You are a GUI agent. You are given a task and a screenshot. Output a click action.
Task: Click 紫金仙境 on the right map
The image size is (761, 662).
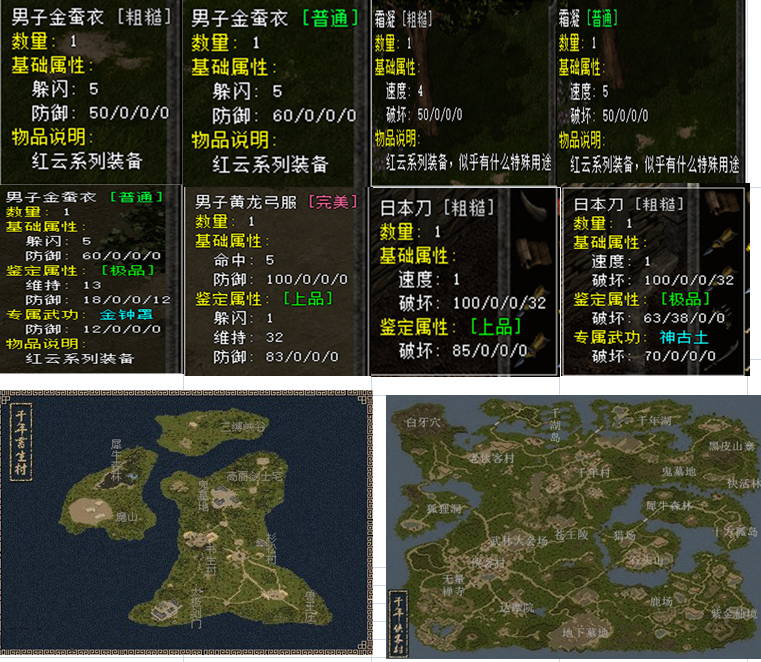732,613
